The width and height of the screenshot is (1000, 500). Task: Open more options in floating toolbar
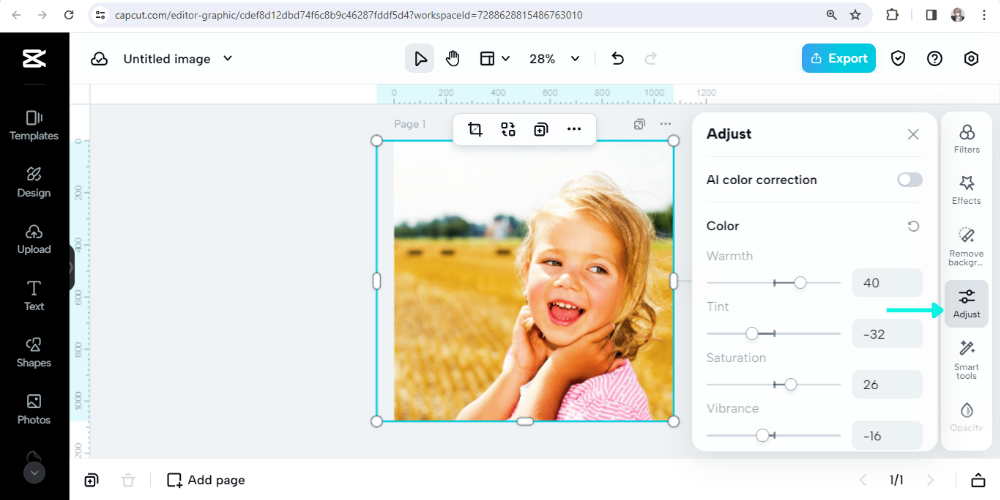pos(574,129)
